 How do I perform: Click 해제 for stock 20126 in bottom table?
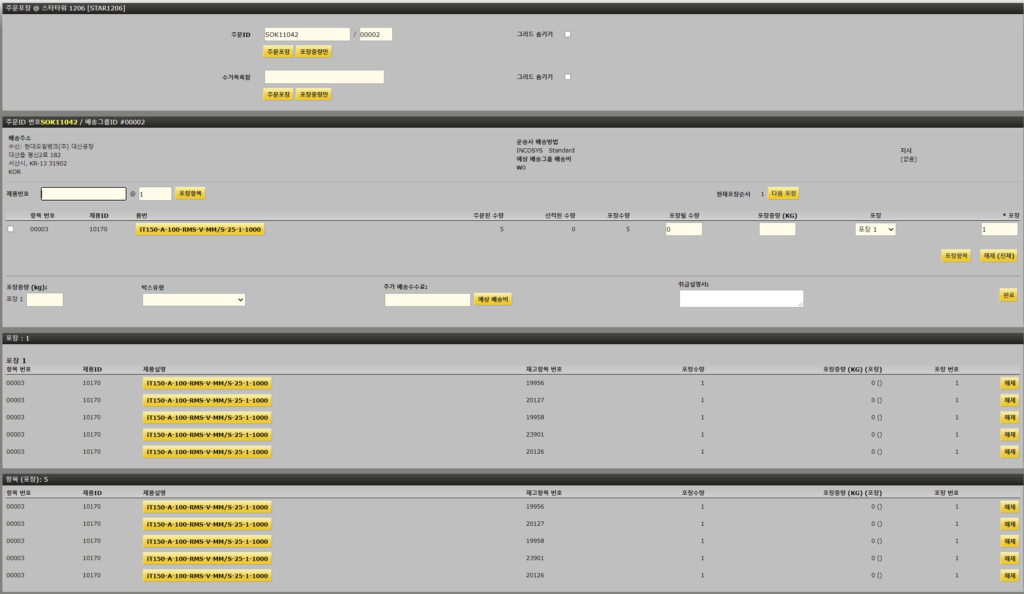pyautogui.click(x=1008, y=575)
